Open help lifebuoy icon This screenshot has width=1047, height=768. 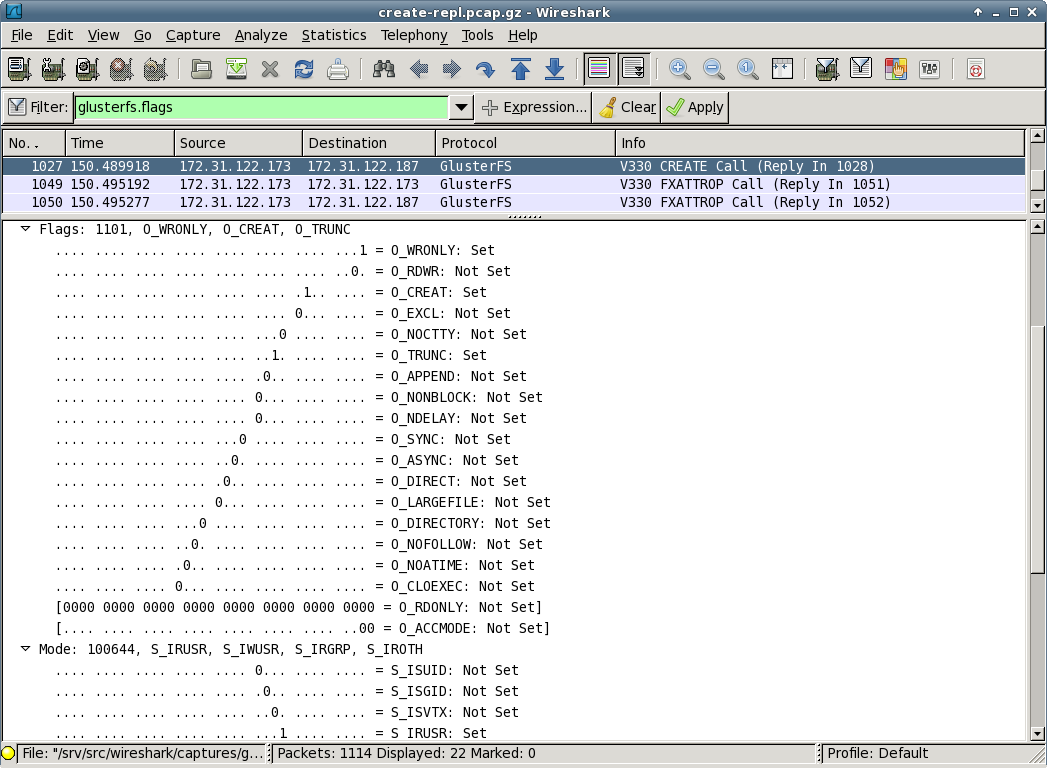[976, 69]
